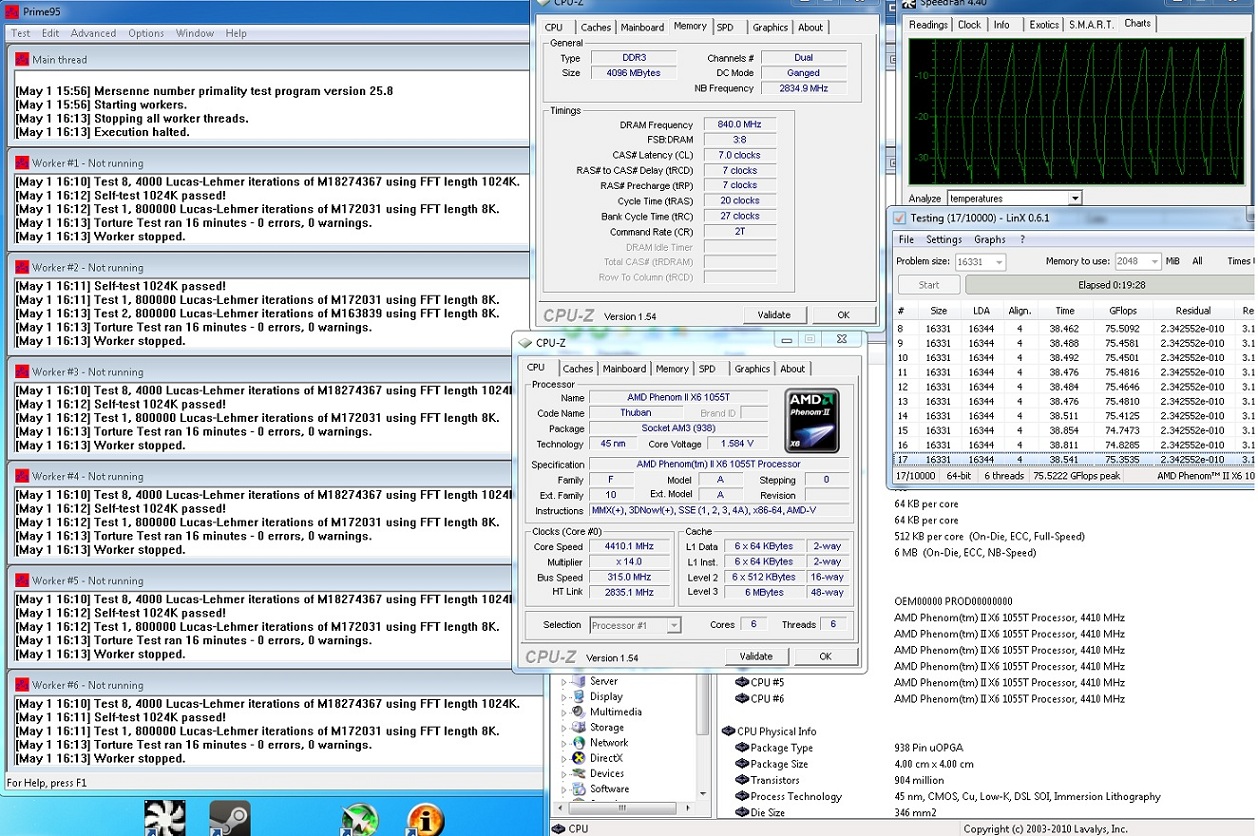Click the Server tree icon

[x=580, y=681]
